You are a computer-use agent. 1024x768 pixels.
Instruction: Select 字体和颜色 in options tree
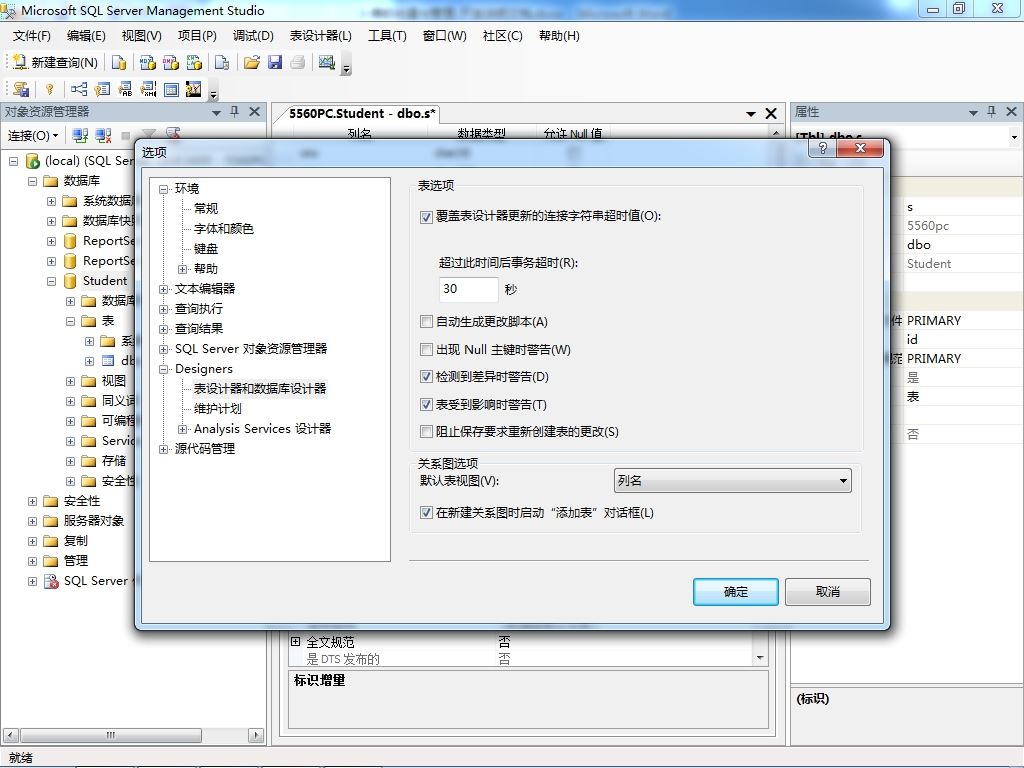(223, 229)
